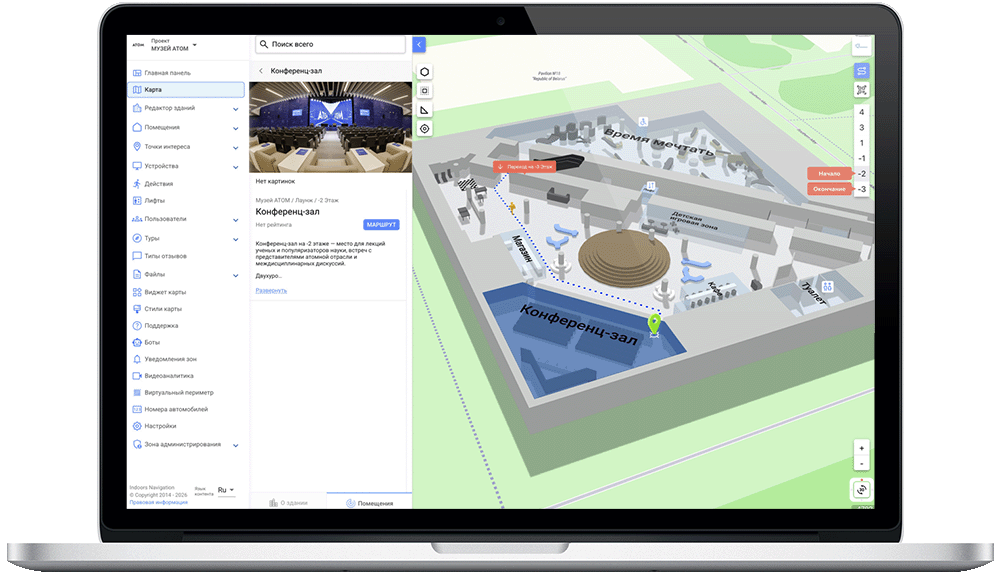Click the Боты robot icon

(x=136, y=342)
